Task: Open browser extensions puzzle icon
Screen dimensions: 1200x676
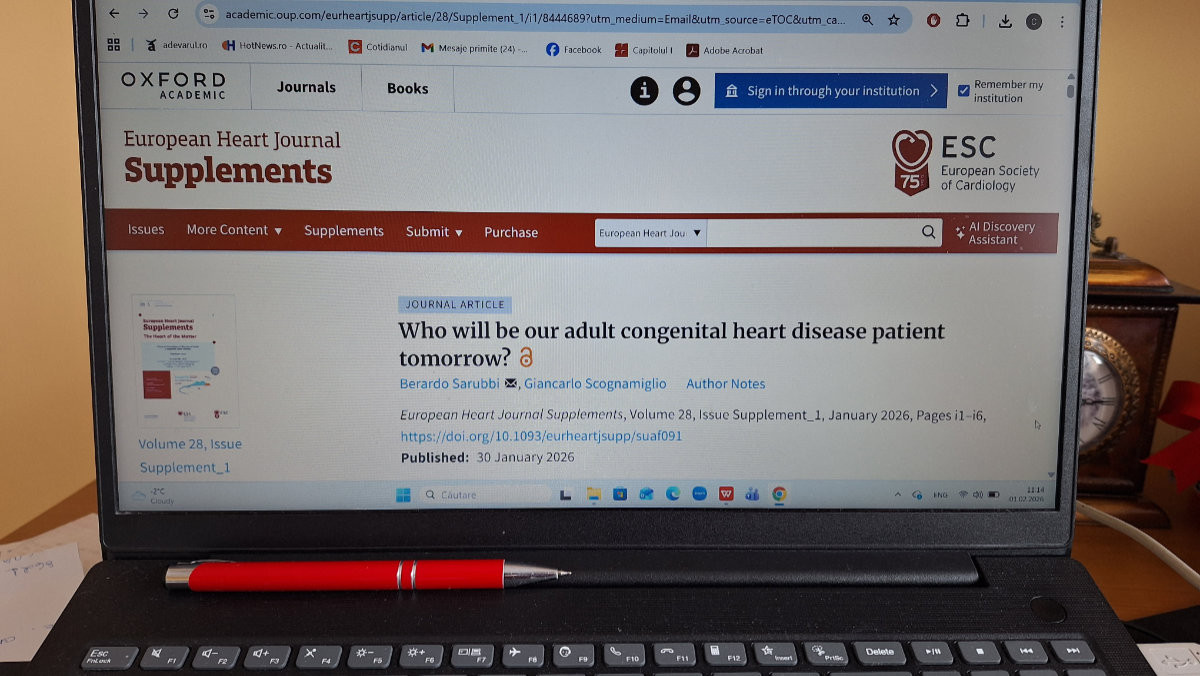Action: click(962, 20)
